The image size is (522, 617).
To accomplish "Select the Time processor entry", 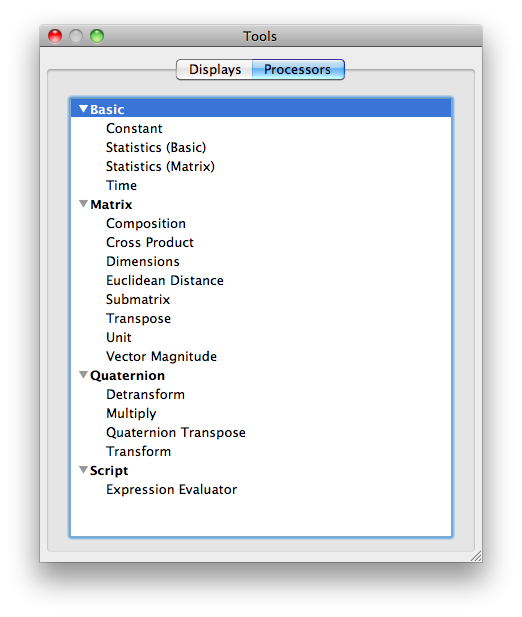I will pyautogui.click(x=122, y=185).
